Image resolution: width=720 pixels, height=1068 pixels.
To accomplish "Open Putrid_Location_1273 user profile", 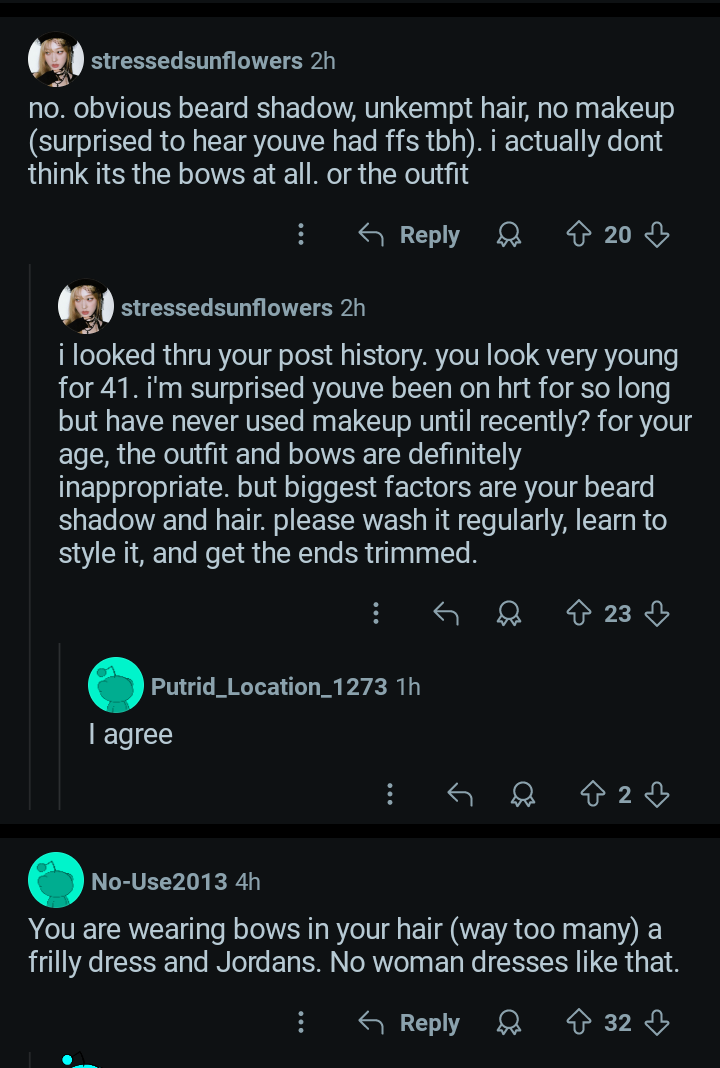I will pos(268,686).
